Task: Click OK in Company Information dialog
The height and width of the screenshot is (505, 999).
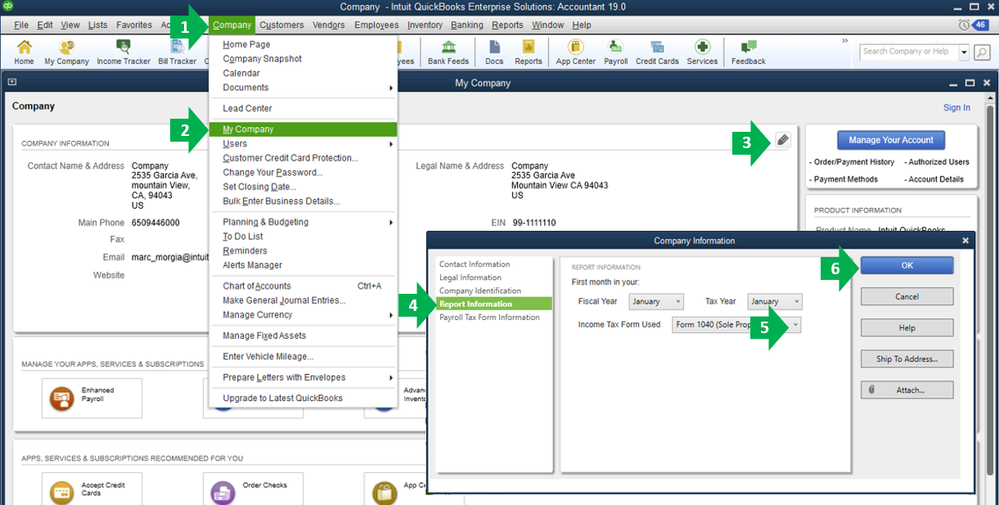Action: pos(907,266)
